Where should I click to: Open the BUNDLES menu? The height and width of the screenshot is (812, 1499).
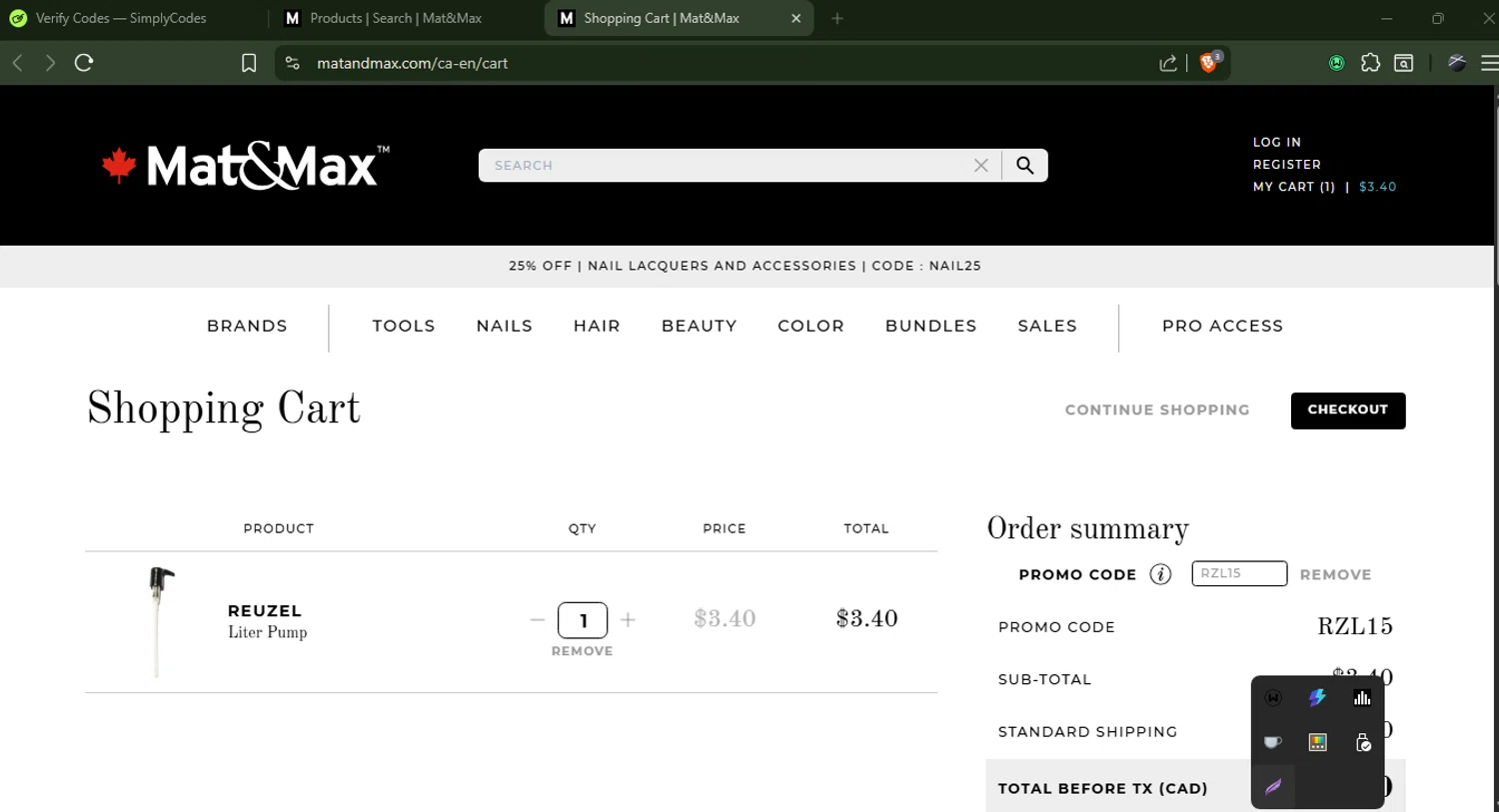coord(931,326)
